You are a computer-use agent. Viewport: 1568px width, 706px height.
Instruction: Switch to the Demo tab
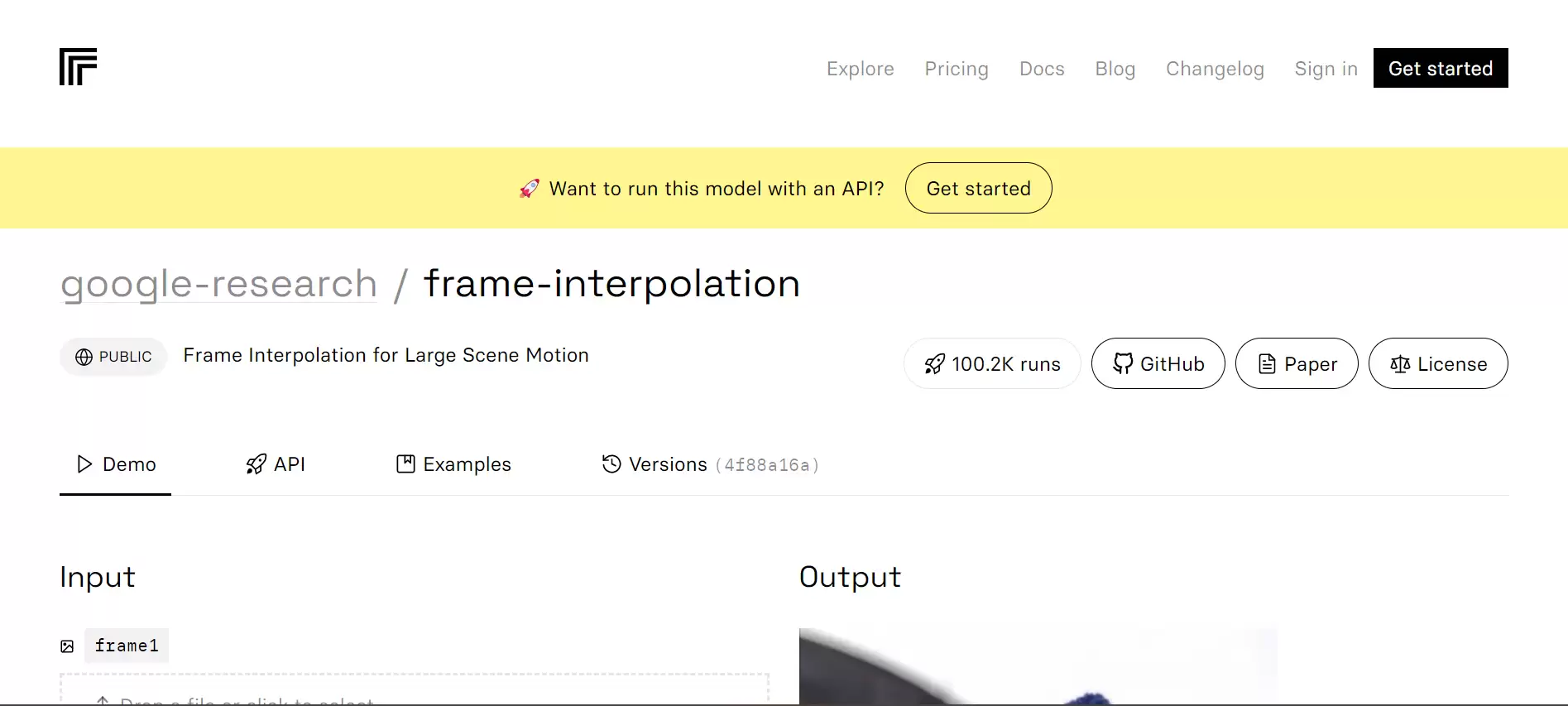click(x=115, y=464)
